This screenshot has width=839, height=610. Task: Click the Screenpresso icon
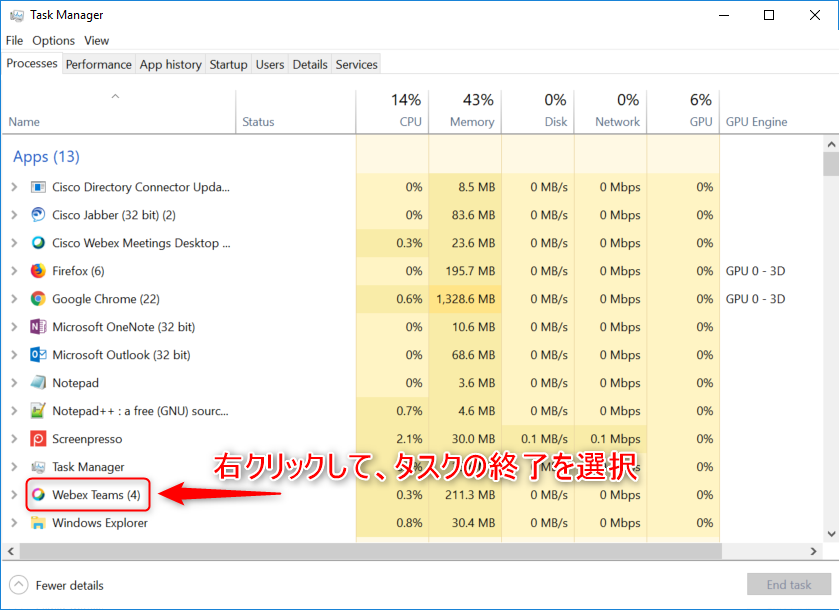pos(38,439)
